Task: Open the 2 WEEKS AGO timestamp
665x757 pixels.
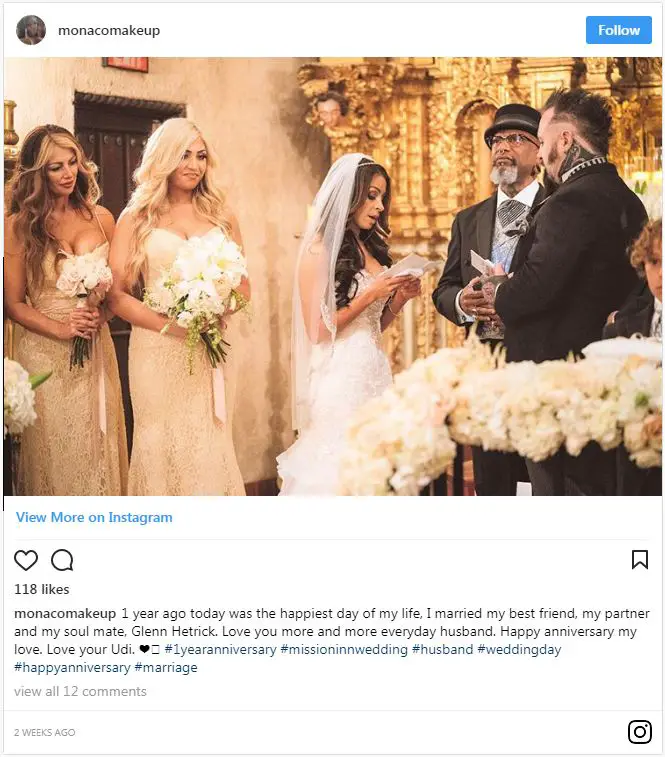Action: point(44,732)
